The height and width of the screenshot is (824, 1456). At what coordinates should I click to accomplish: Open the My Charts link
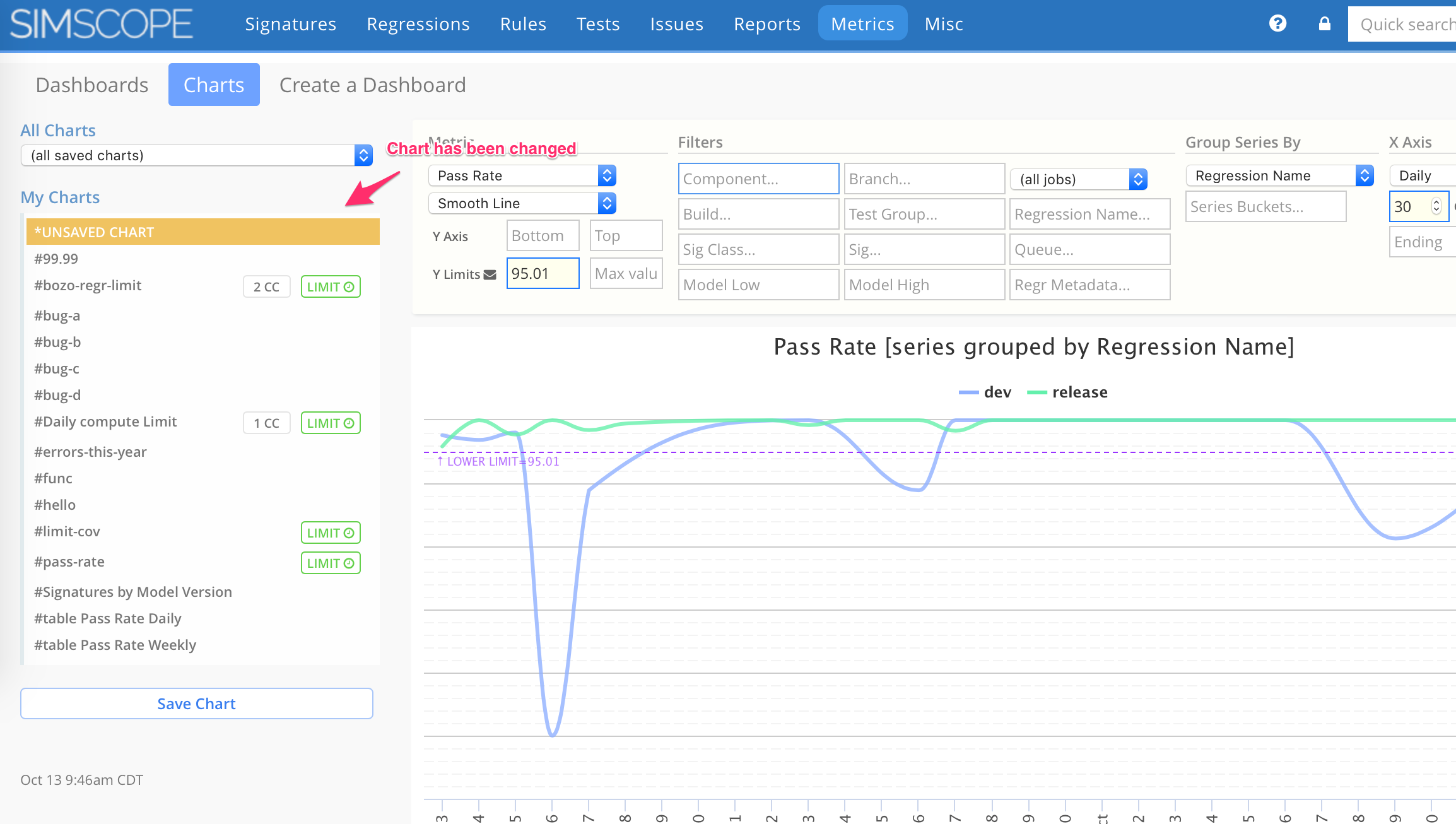click(60, 197)
